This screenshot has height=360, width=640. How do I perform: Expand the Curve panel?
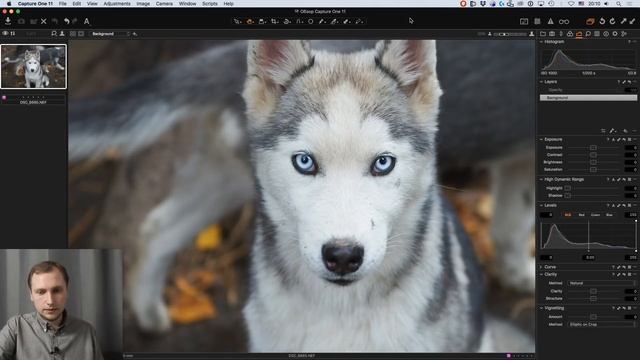pyautogui.click(x=542, y=267)
